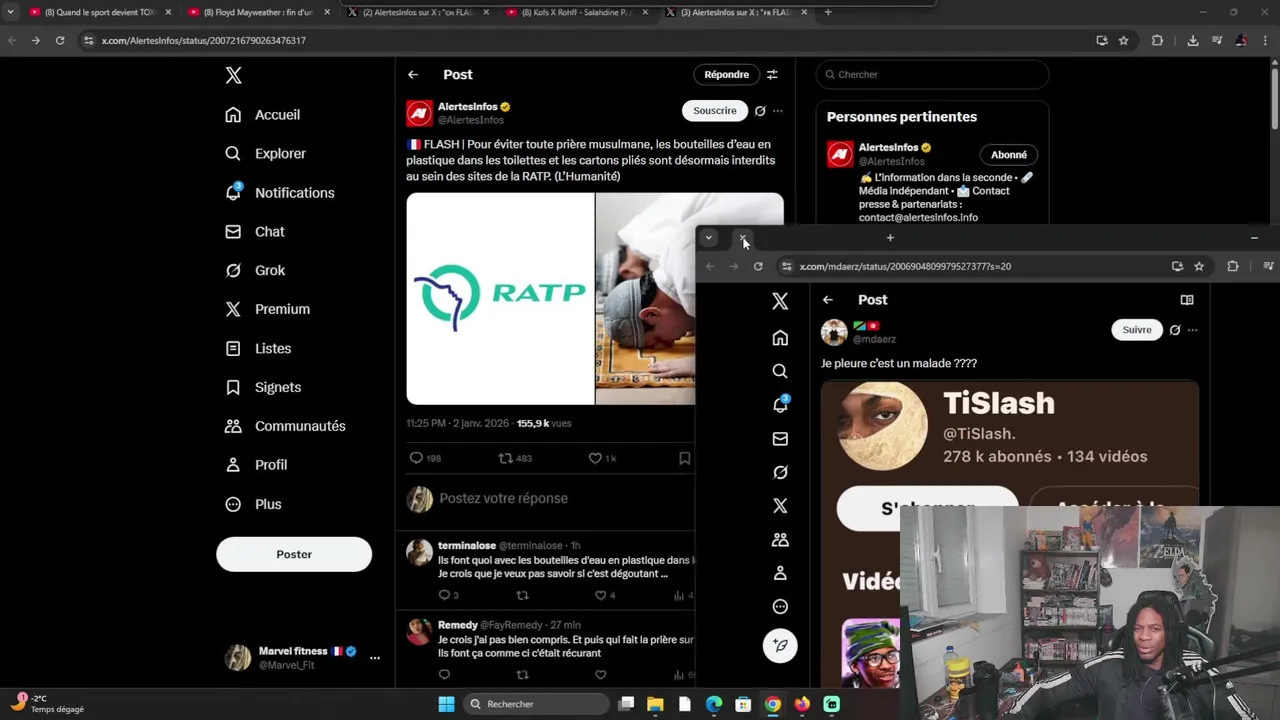This screenshot has height=720, width=1280.
Task: Open search icon in small window sidebar
Action: (780, 371)
